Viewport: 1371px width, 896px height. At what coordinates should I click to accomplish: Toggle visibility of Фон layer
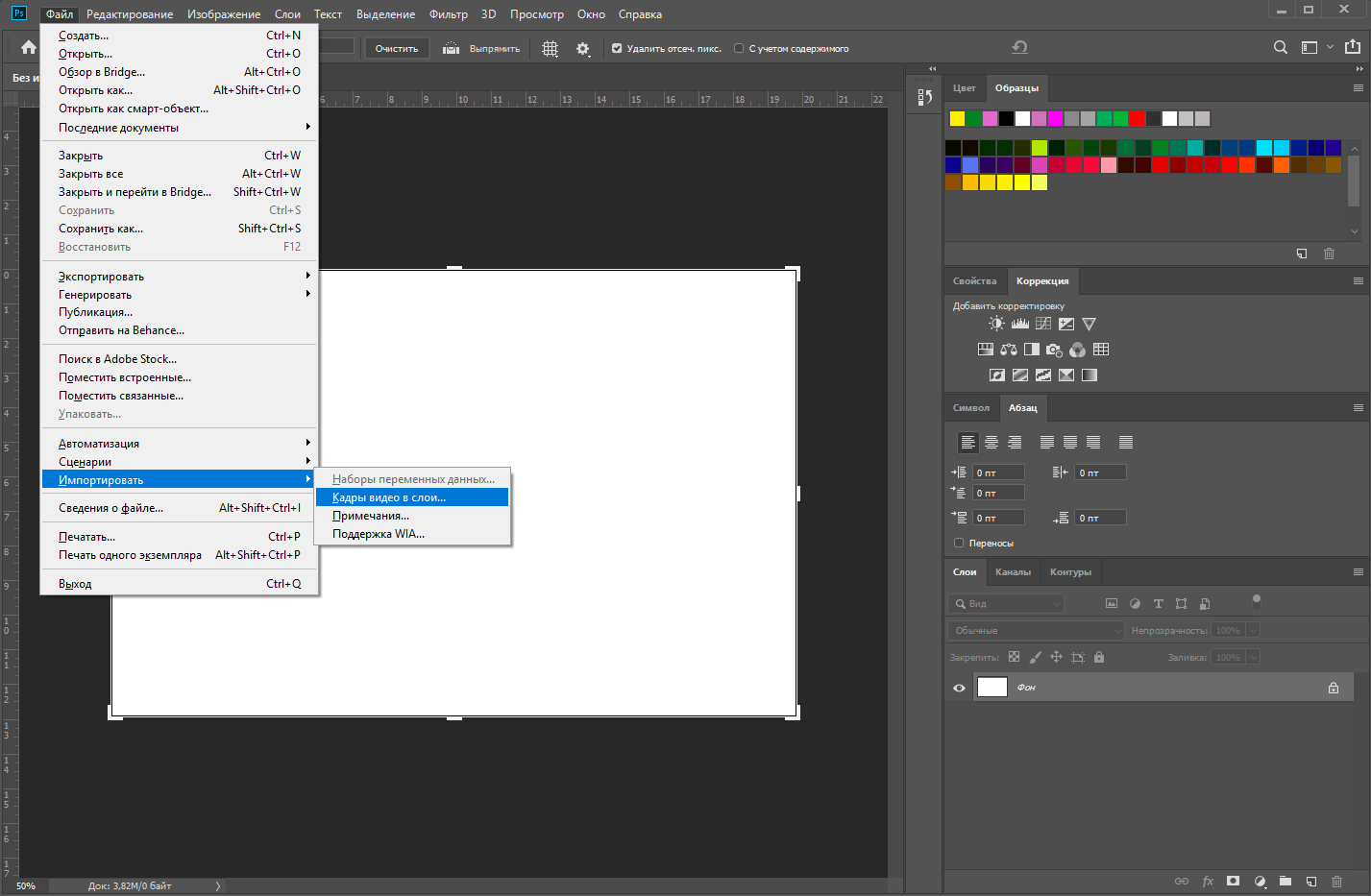[959, 688]
